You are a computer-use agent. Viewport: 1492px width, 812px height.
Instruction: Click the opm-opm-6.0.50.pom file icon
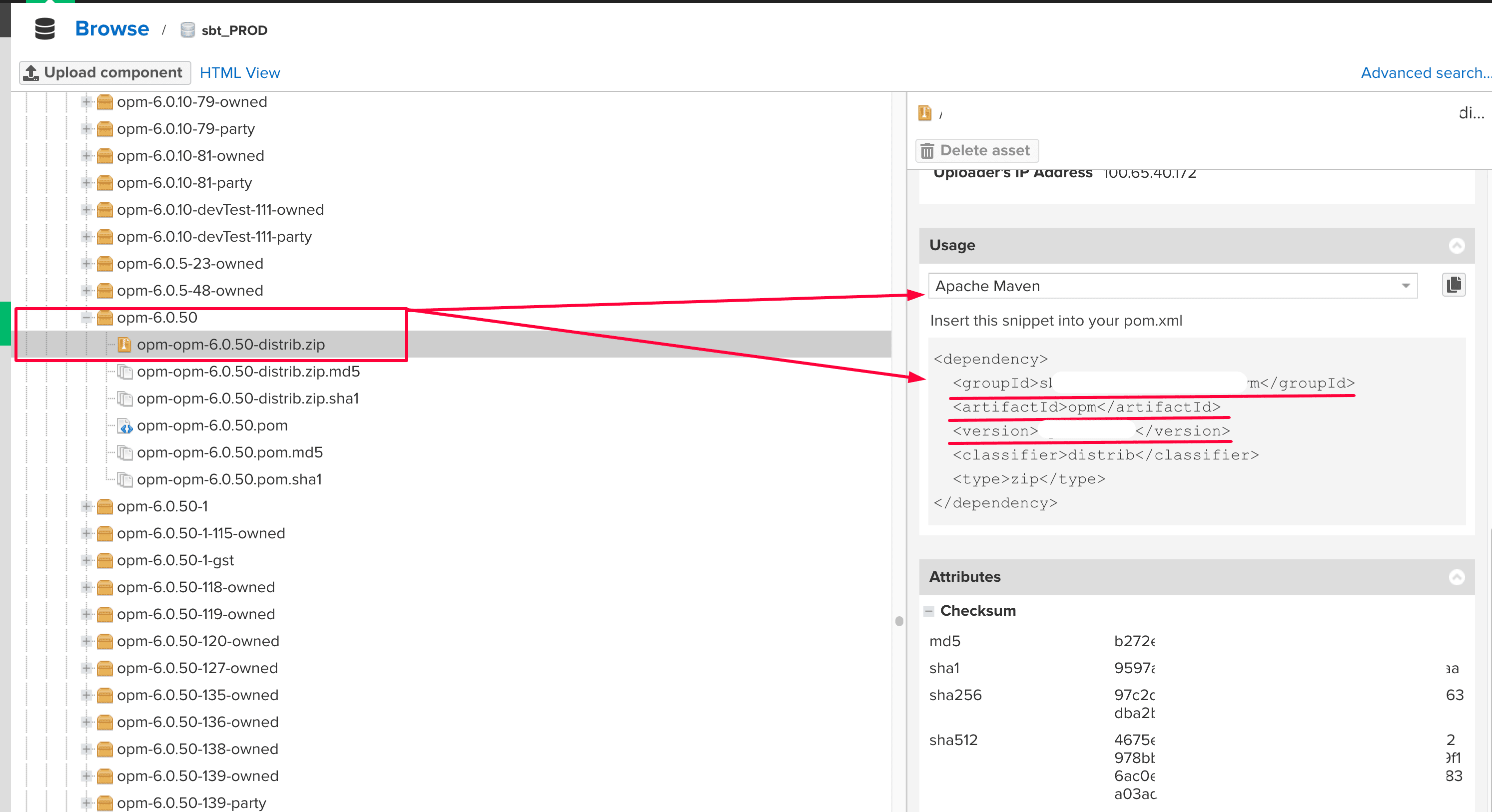(124, 426)
